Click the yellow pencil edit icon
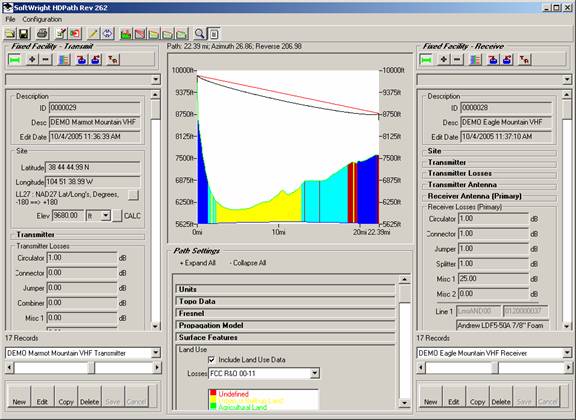 tap(93, 34)
